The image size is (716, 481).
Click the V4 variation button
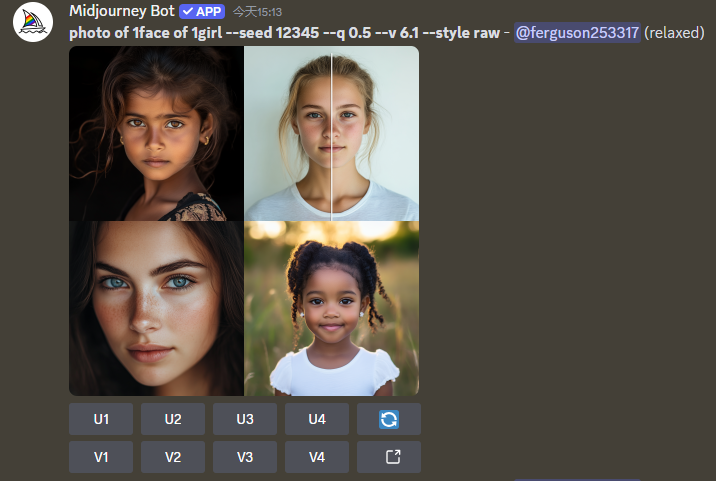pyautogui.click(x=317, y=457)
